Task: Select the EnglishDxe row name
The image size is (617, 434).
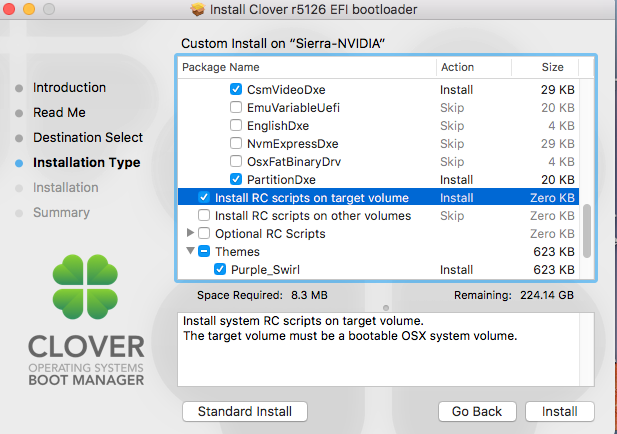Action: 278,126
